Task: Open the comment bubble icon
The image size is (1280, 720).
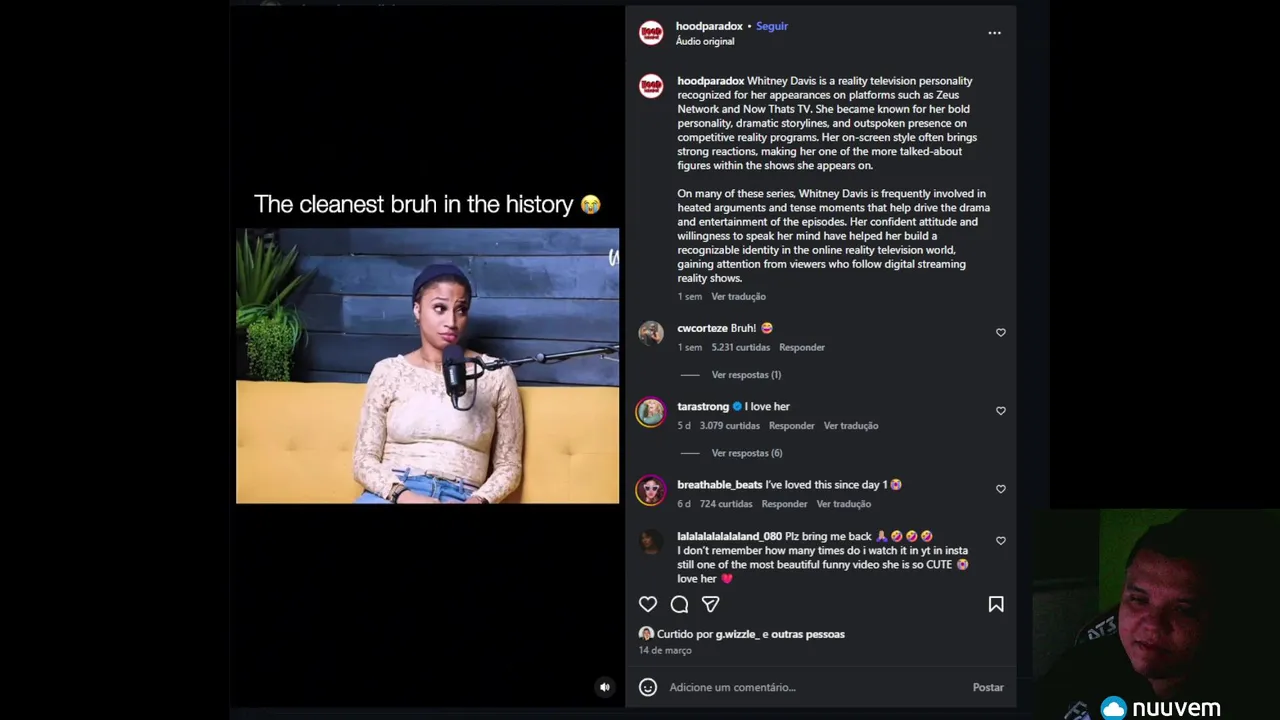Action: point(679,604)
